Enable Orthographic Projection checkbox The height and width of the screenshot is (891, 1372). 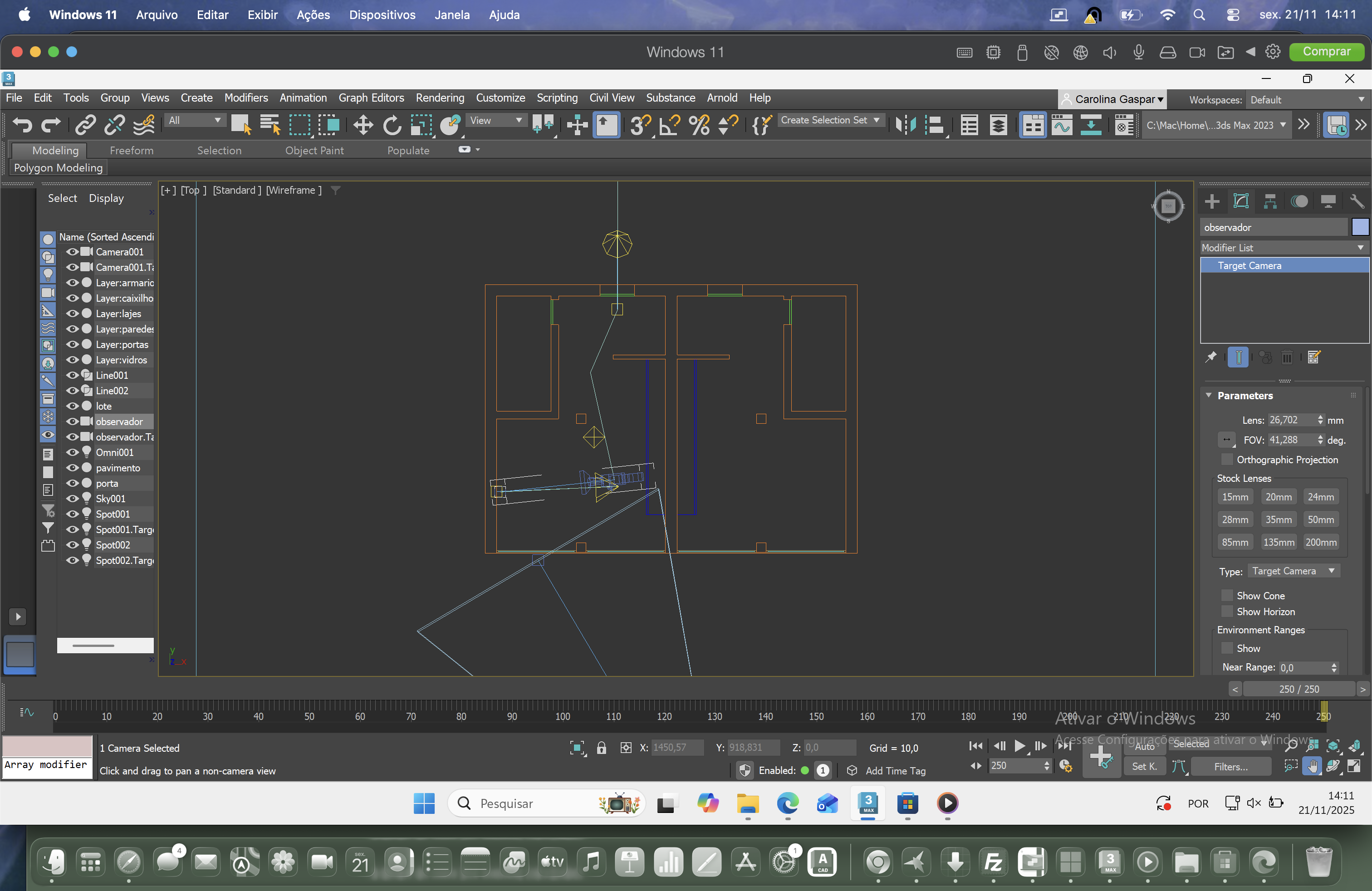[1227, 459]
